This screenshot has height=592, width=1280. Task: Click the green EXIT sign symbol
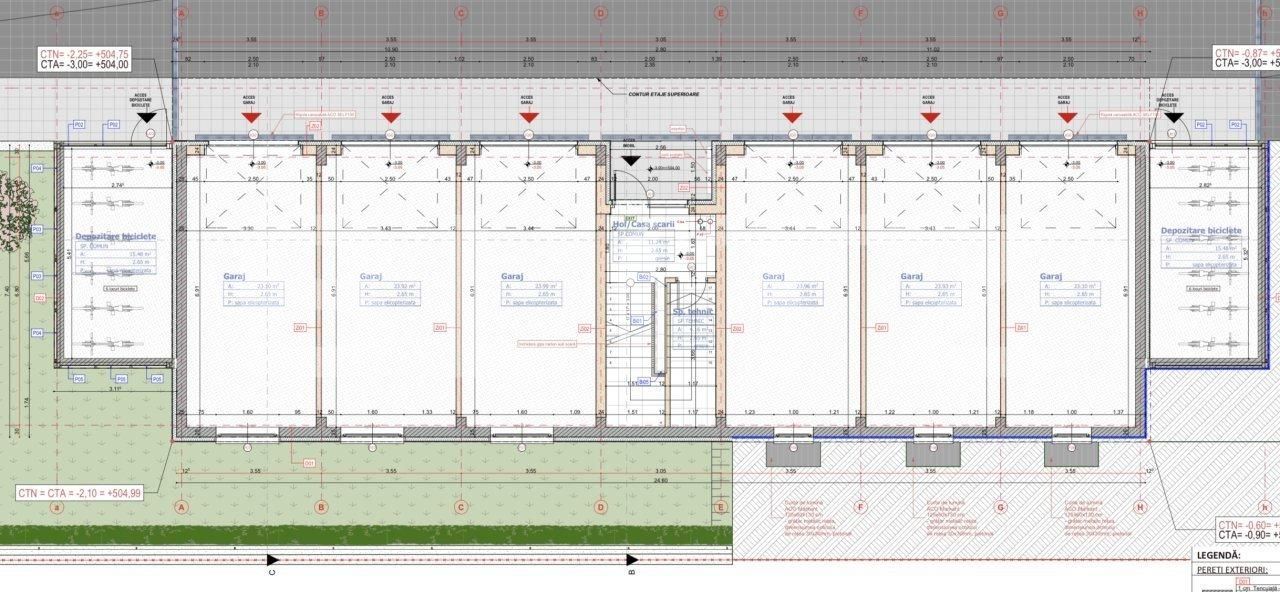pyautogui.click(x=630, y=216)
